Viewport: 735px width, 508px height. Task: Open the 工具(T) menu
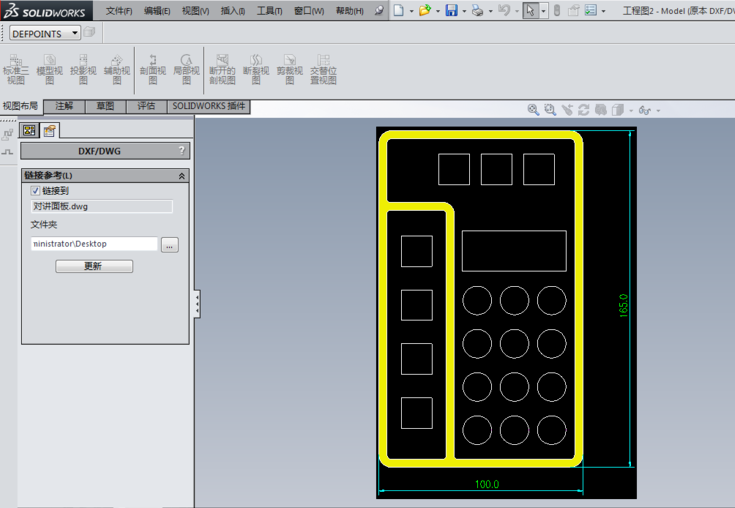269,11
